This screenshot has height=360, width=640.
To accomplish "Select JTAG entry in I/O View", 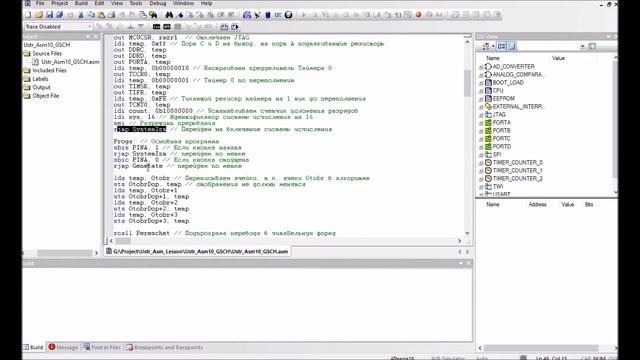I will 499,115.
